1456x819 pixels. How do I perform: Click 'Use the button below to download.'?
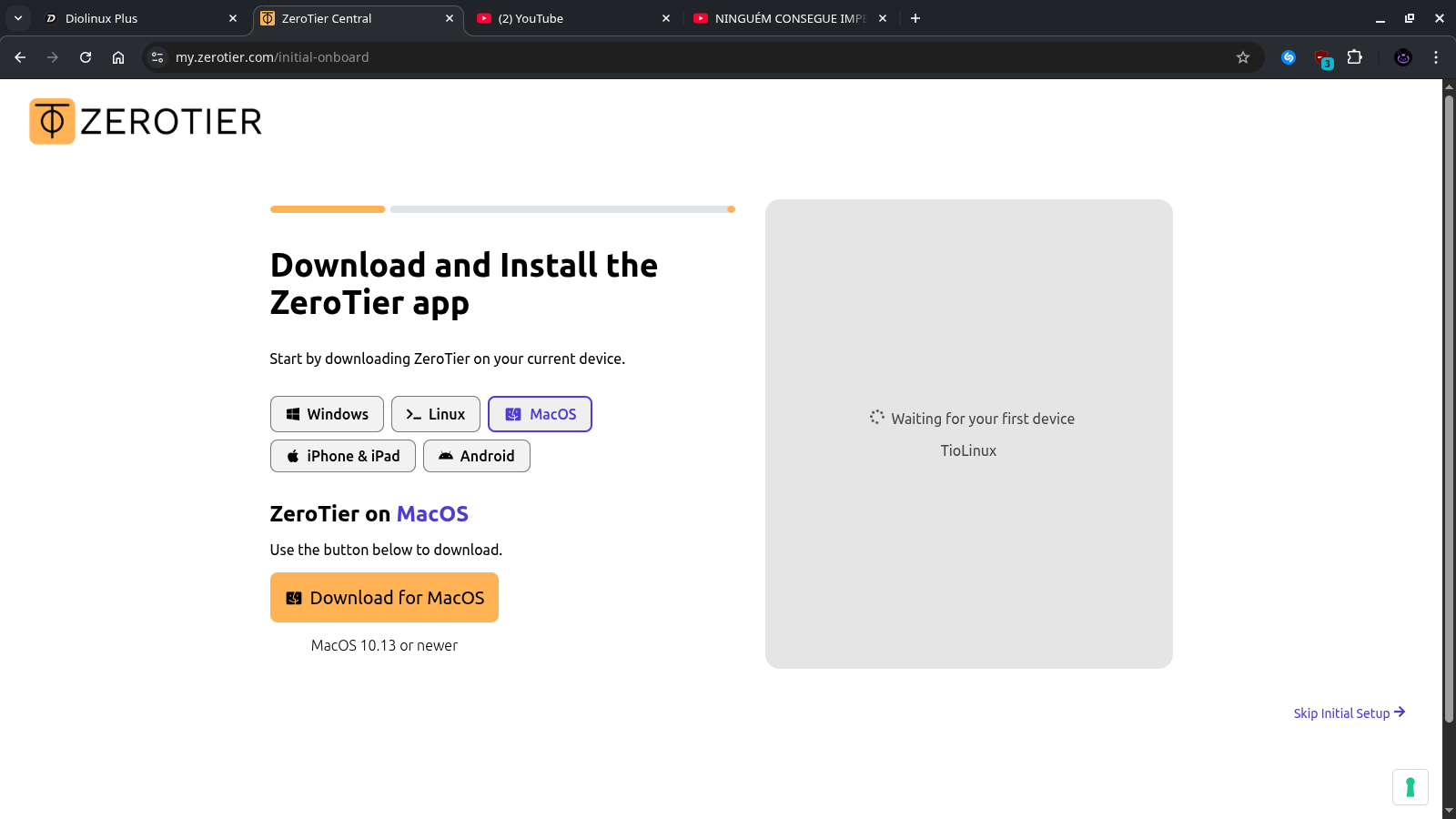(386, 550)
